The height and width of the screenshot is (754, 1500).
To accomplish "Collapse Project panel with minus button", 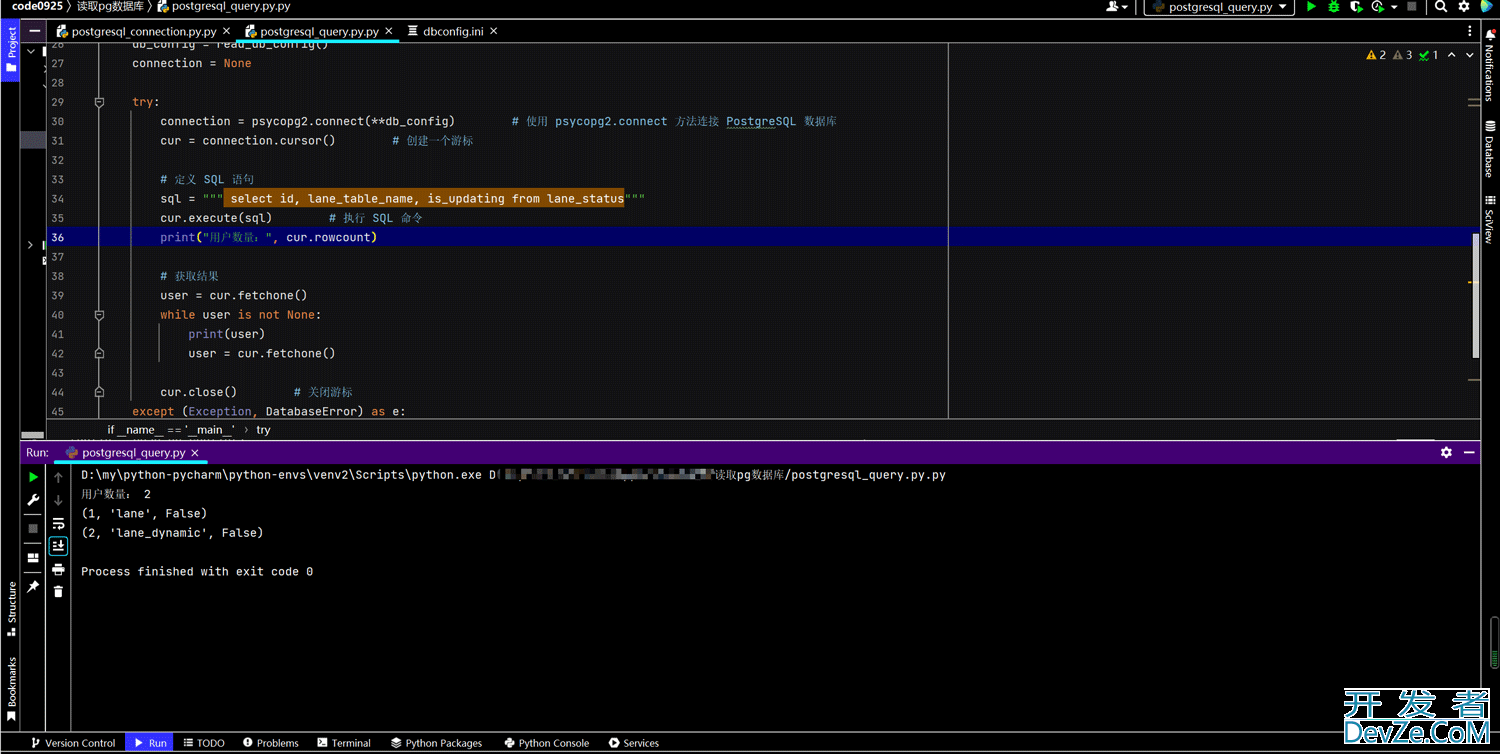I will 35,31.
